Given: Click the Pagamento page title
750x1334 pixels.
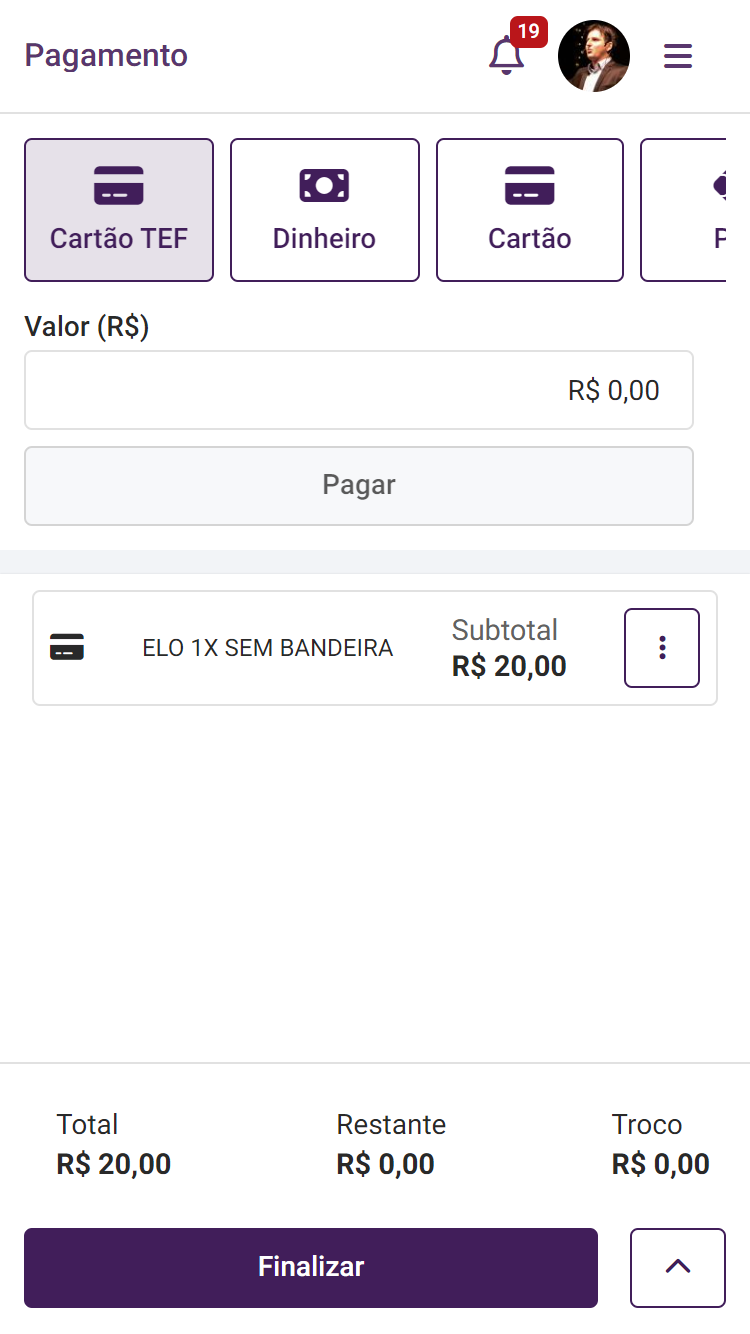Looking at the screenshot, I should coord(106,56).
